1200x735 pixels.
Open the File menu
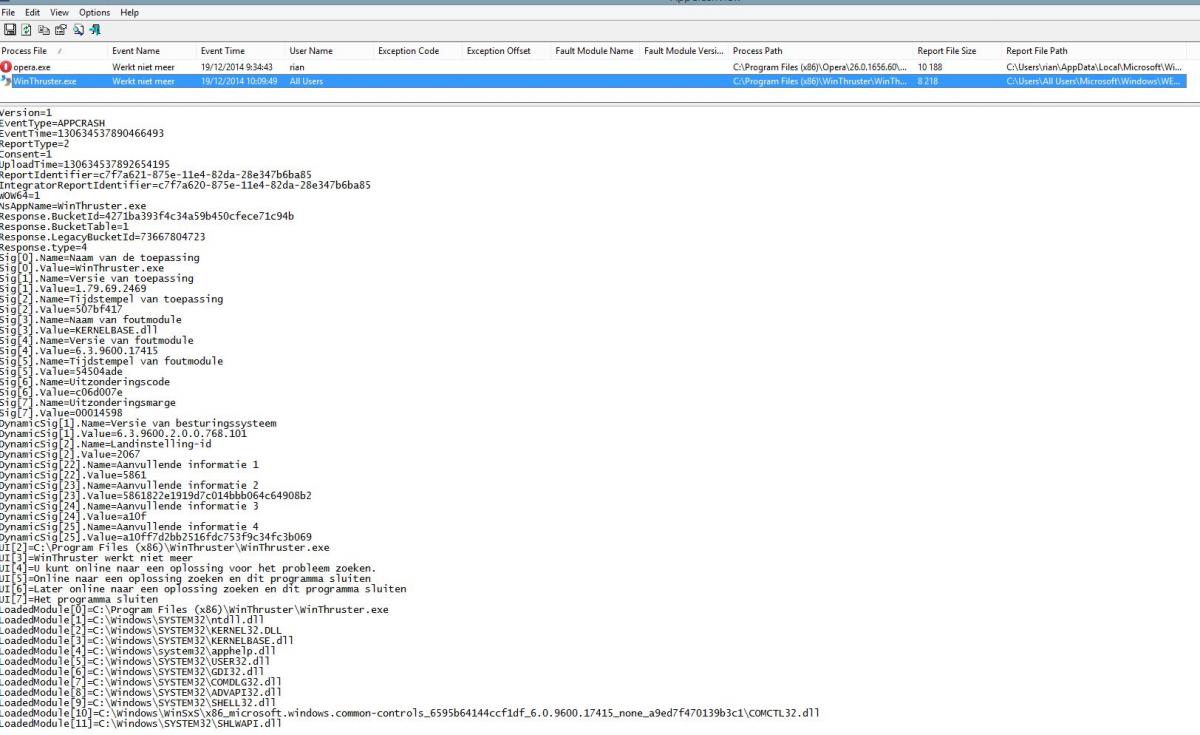coord(9,12)
